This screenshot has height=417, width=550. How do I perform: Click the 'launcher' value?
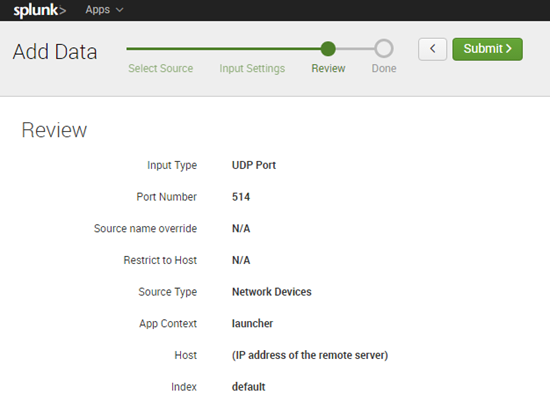pos(252,323)
